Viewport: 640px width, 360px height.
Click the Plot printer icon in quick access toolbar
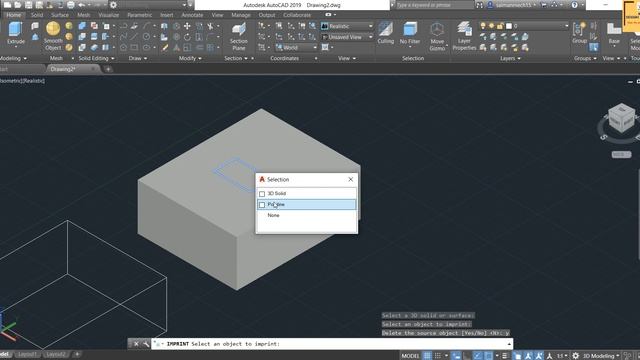pyautogui.click(x=71, y=5)
